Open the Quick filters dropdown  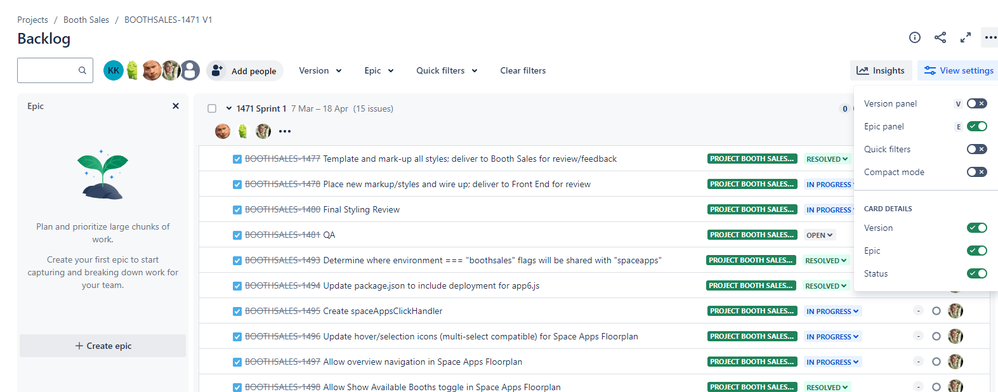coord(447,71)
